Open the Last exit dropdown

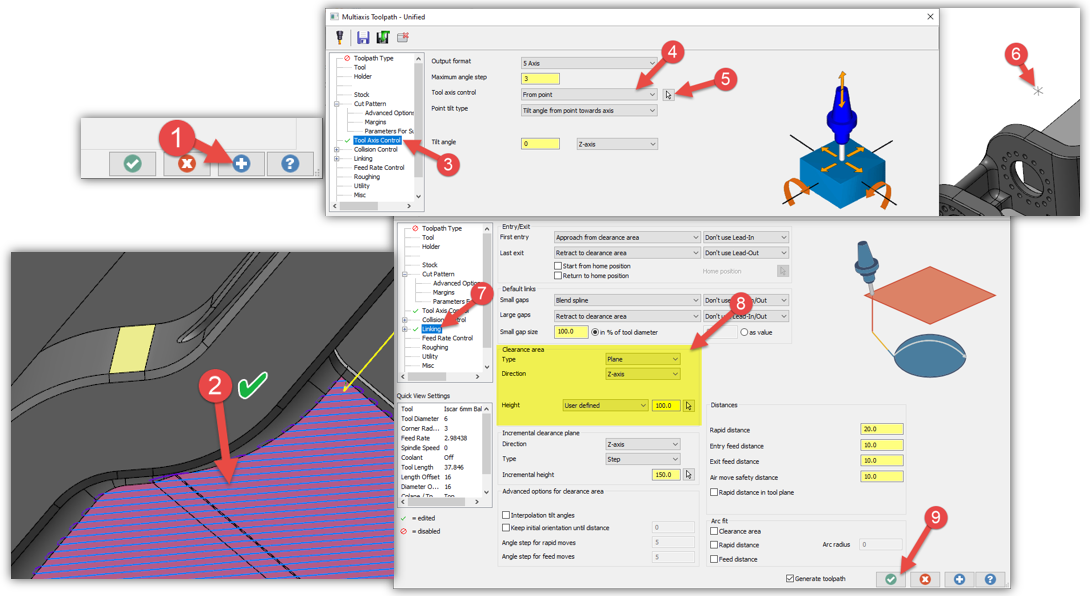click(627, 253)
